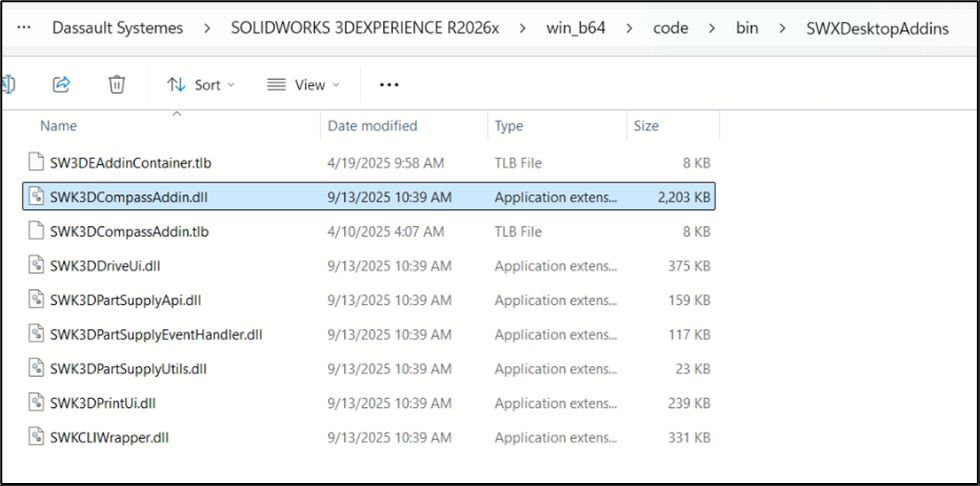Select DLL icon of SWK3DCompassAddin.dll
The height and width of the screenshot is (486, 980).
click(x=37, y=197)
